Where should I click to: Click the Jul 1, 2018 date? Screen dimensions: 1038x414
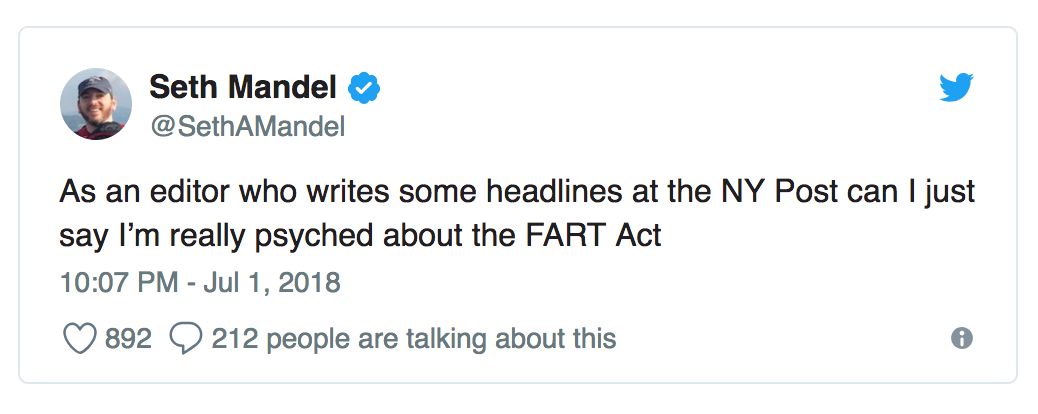tap(271, 283)
